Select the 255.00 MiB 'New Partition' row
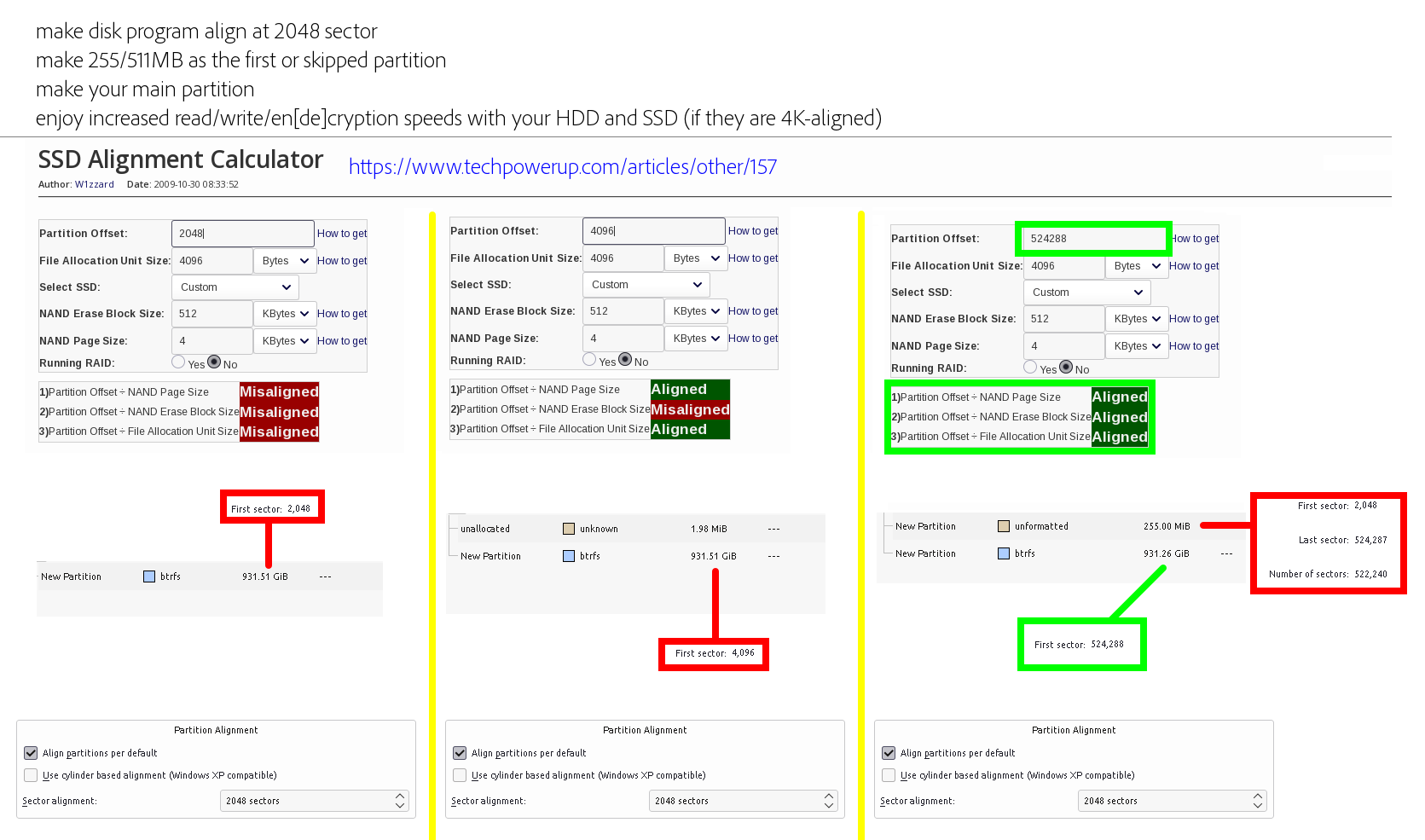 tap(1061, 526)
